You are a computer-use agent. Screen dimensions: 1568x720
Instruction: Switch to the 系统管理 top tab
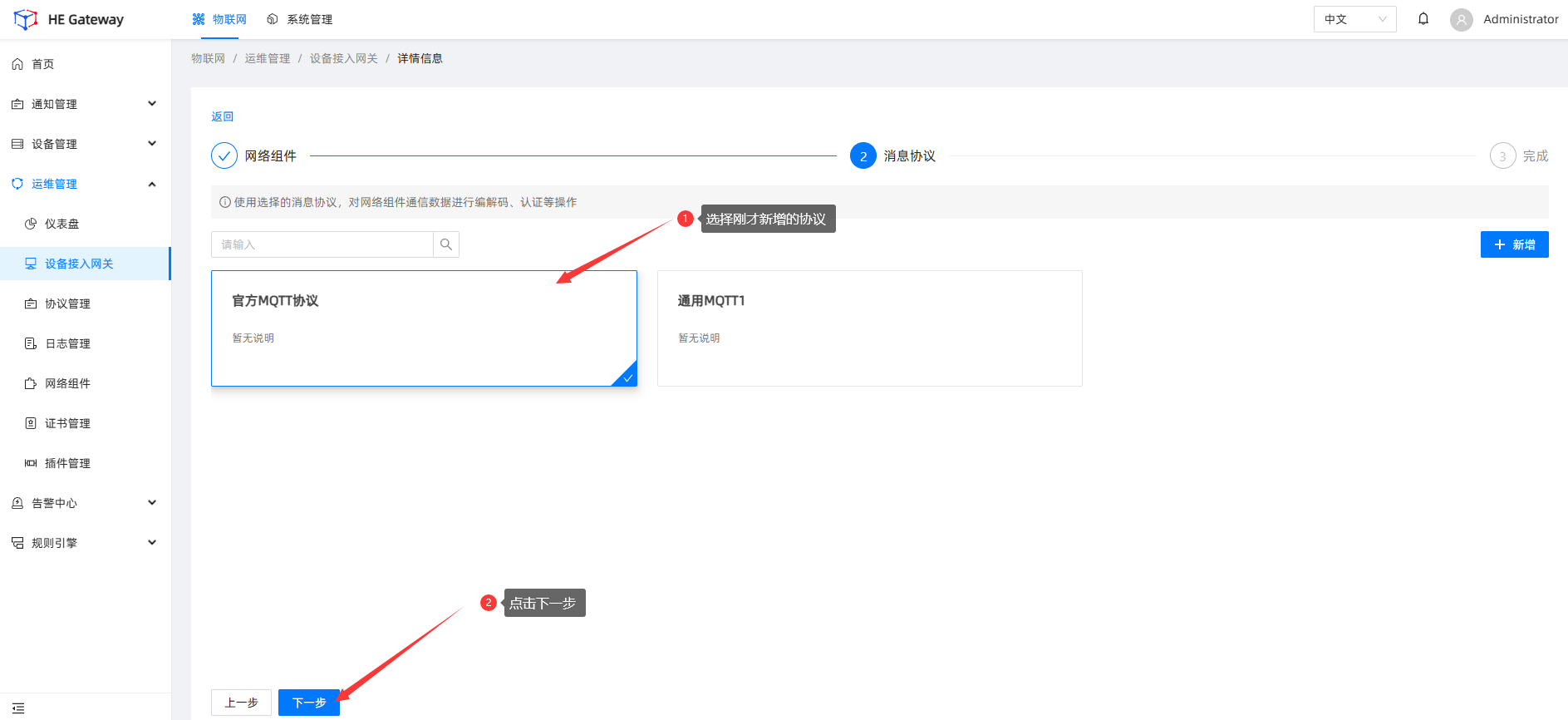click(300, 19)
